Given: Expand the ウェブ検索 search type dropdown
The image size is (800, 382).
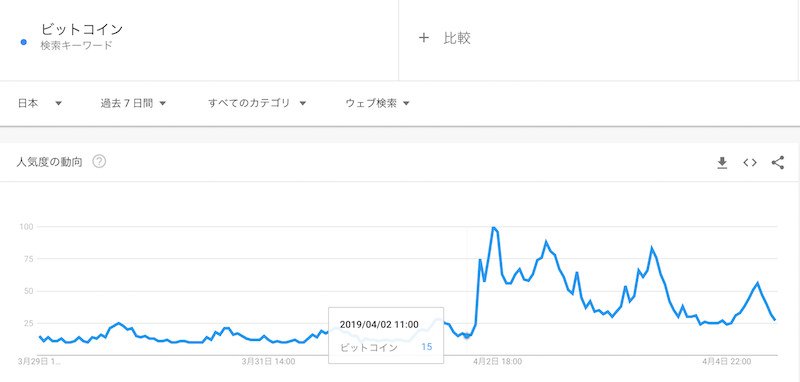Looking at the screenshot, I should [x=378, y=104].
